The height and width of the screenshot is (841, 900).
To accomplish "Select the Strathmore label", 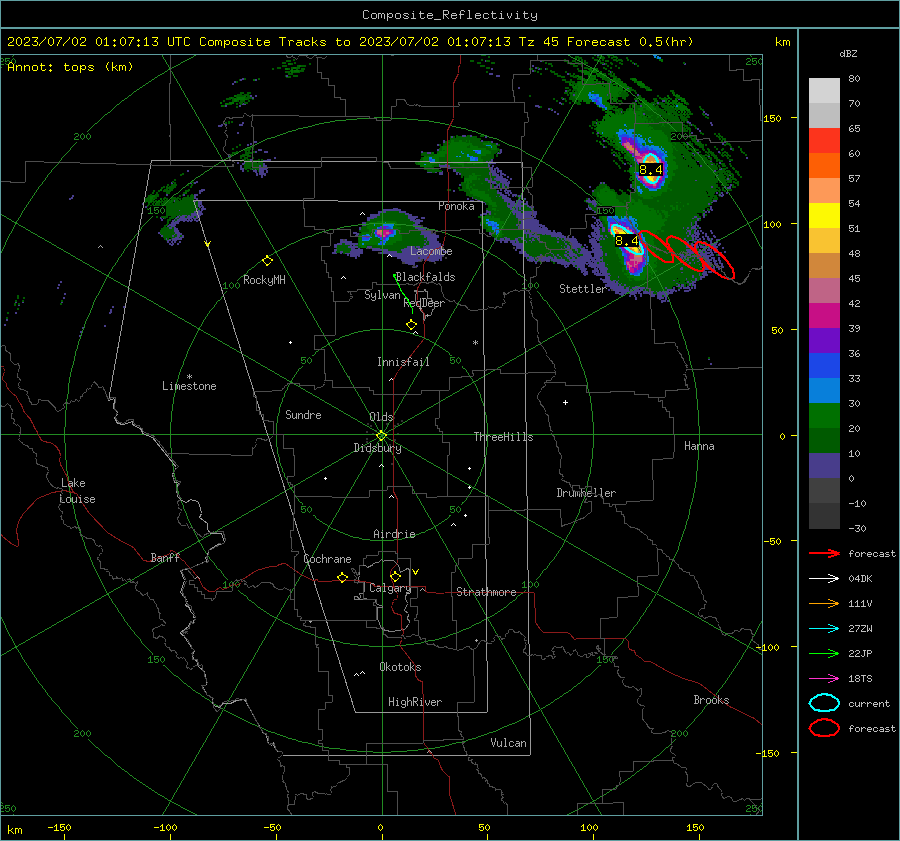I will tap(486, 592).
